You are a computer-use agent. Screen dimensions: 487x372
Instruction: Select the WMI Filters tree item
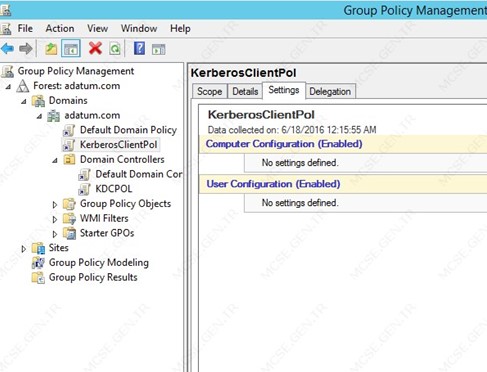pos(104,218)
